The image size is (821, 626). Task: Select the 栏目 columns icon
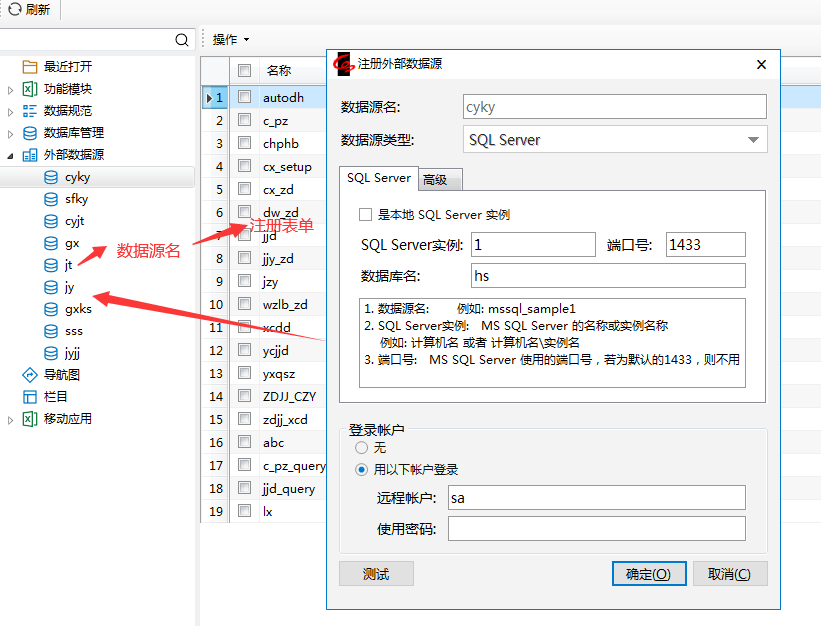[30, 397]
